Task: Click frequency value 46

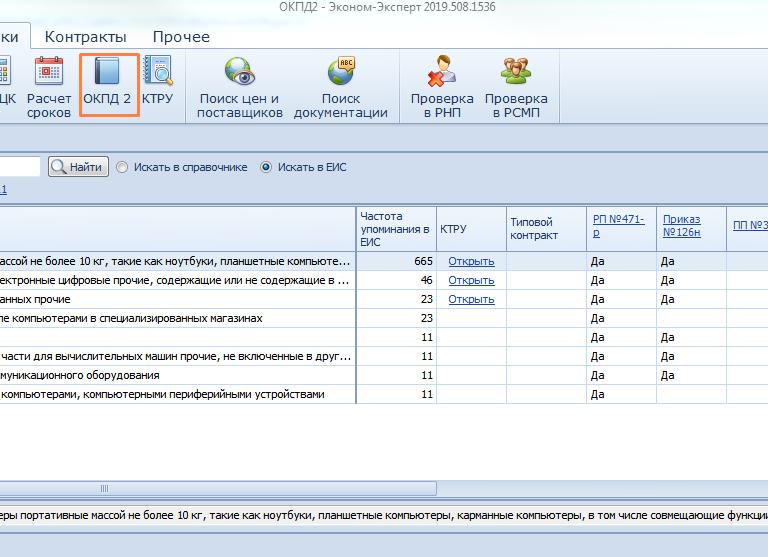Action: pos(426,280)
